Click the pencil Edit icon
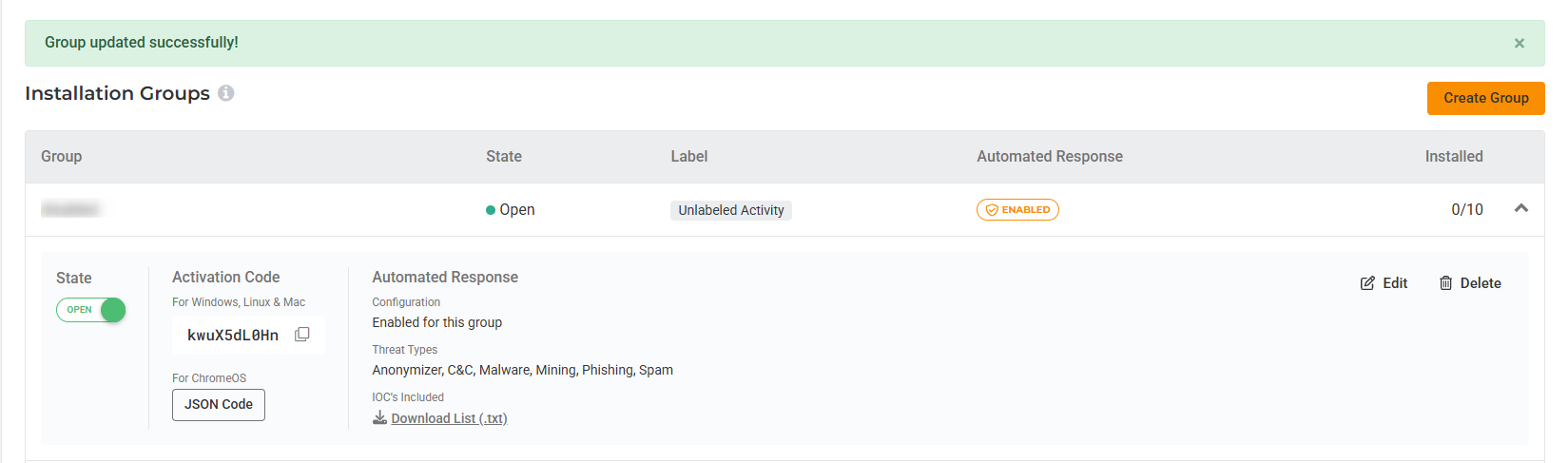1568x463 pixels. click(1367, 283)
